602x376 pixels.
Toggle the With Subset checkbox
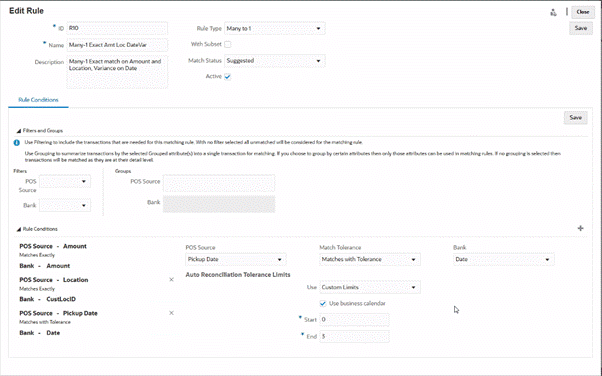pos(228,45)
